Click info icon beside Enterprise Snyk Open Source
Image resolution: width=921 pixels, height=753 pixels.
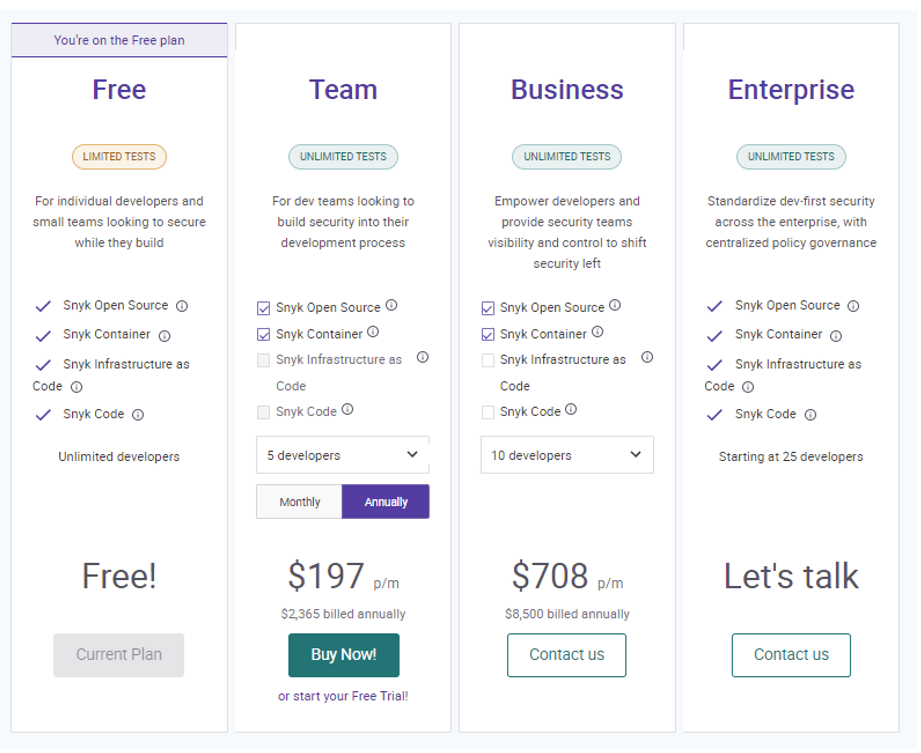pos(853,307)
